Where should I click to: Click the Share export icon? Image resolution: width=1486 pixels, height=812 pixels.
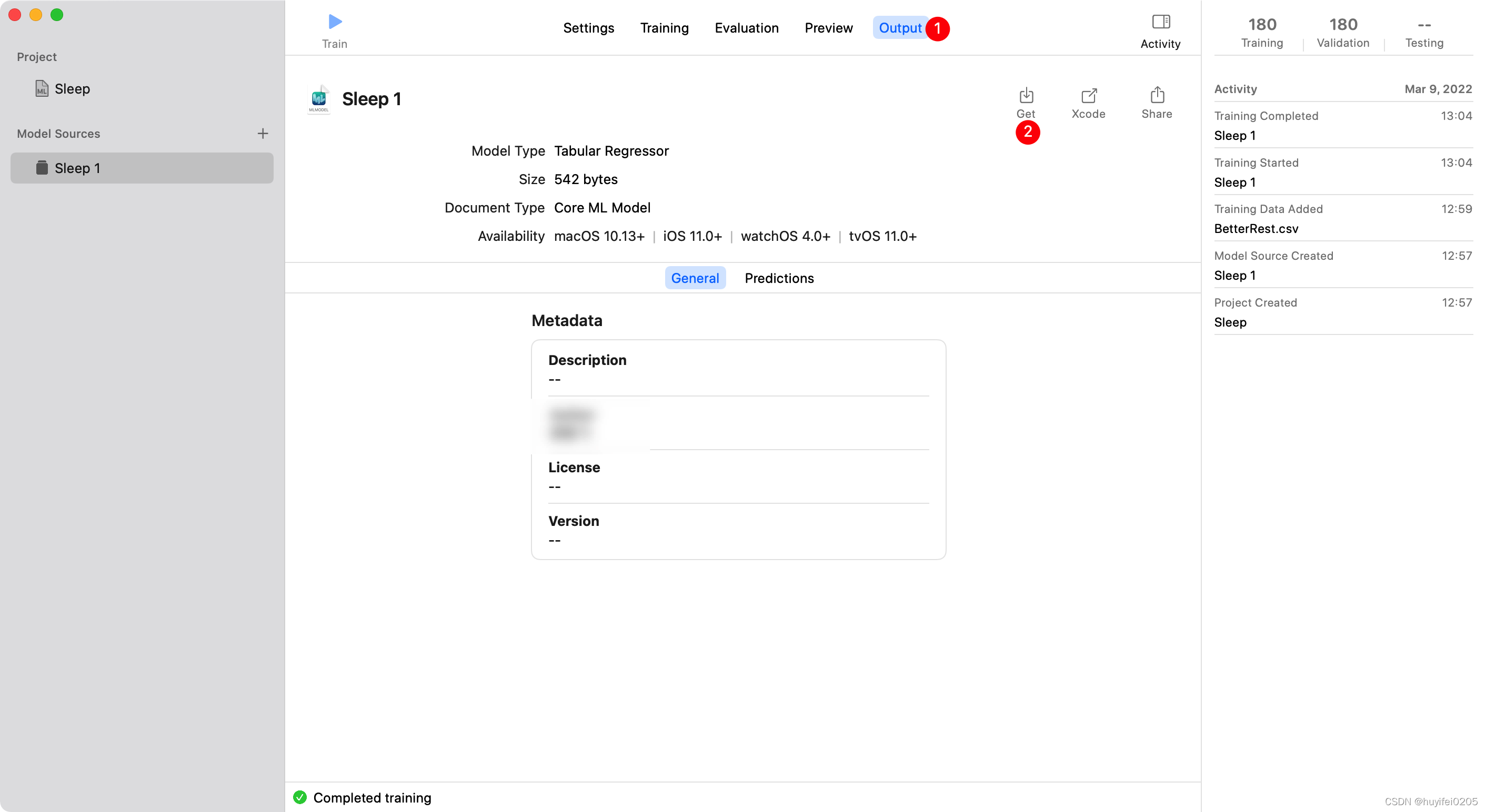point(1157,95)
